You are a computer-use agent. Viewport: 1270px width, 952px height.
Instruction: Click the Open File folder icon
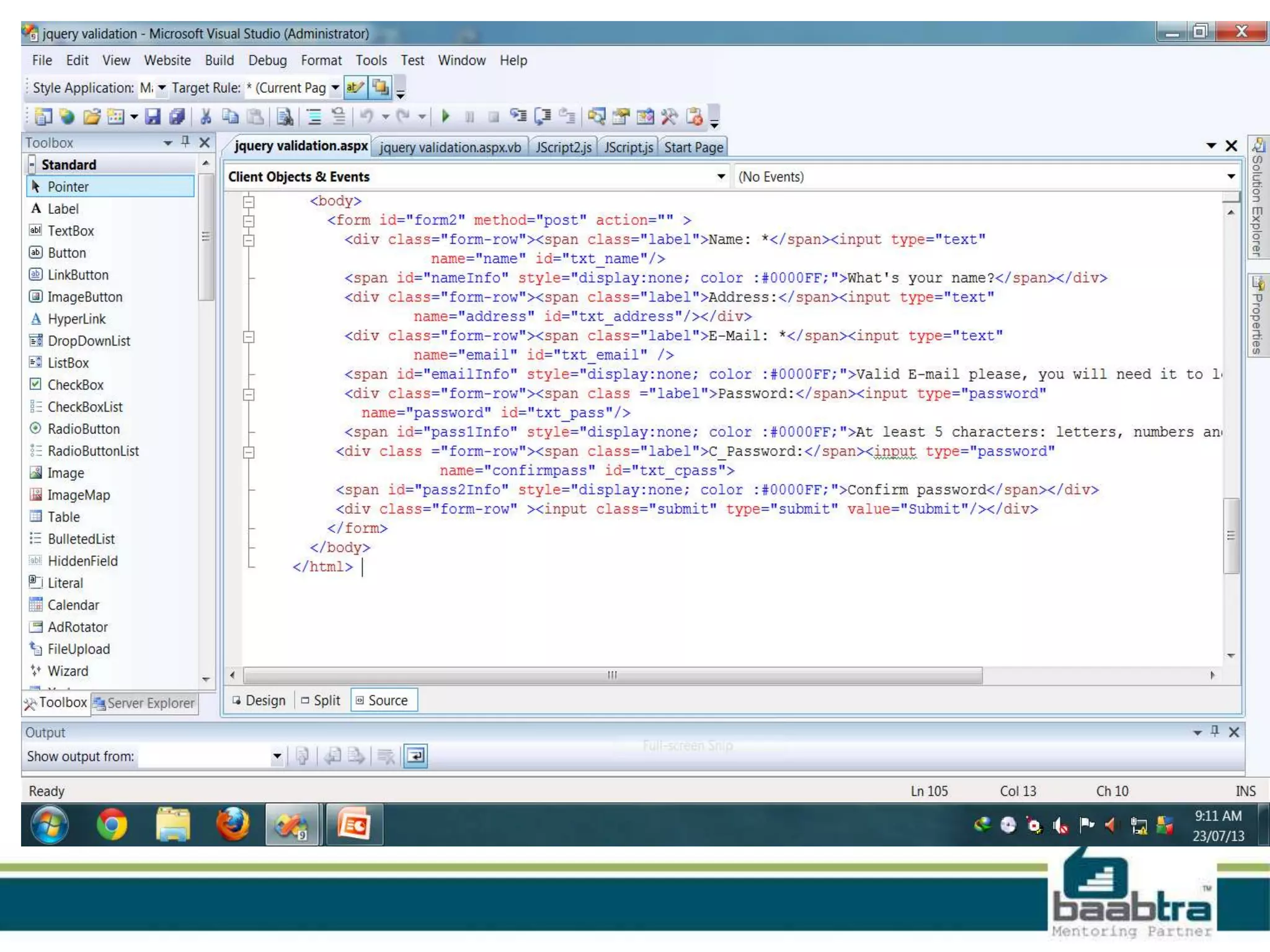click(x=92, y=117)
